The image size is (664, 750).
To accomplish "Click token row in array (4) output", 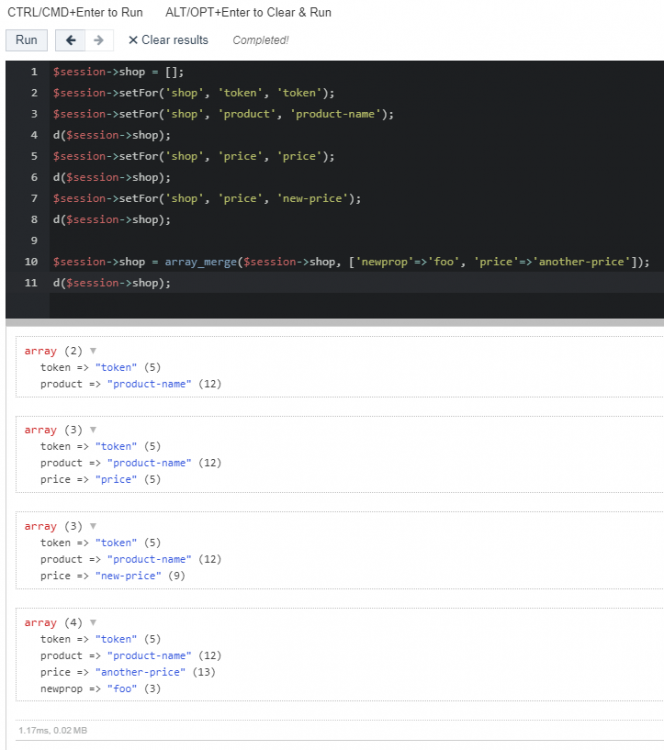I will [100, 639].
